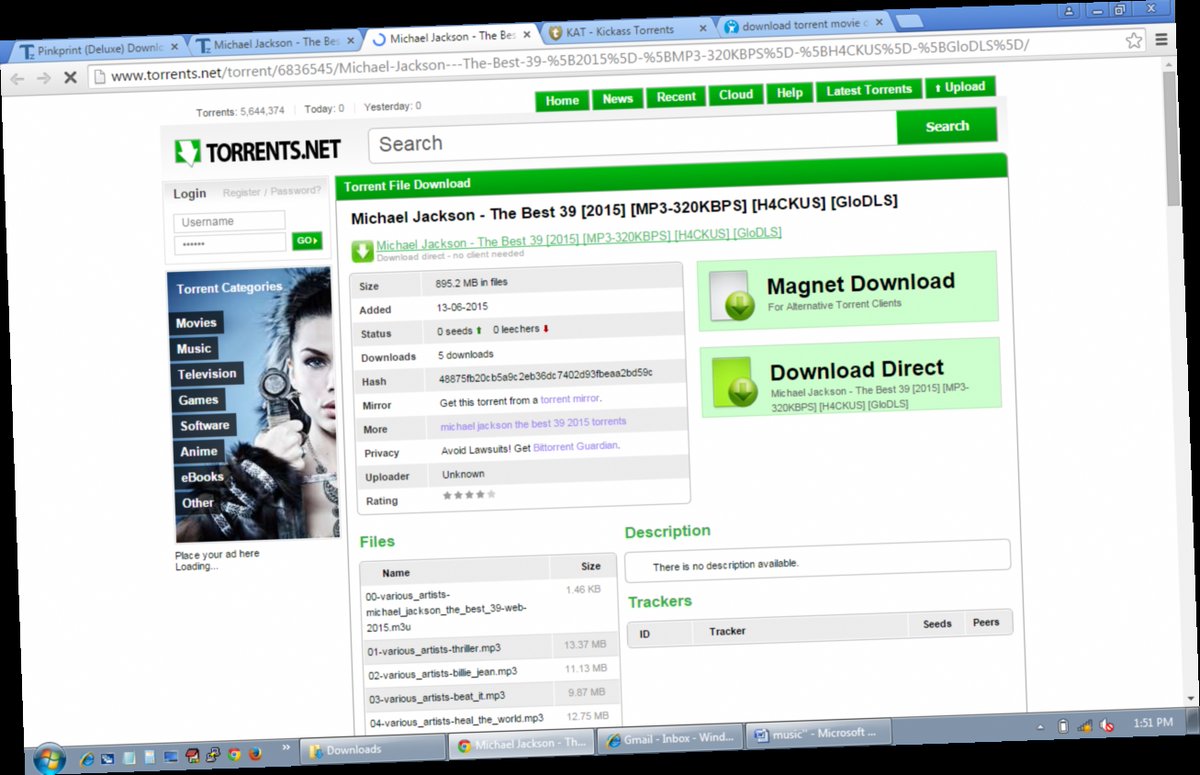Select the eBooks category
Viewport: 1200px width, 775px height.
point(201,478)
